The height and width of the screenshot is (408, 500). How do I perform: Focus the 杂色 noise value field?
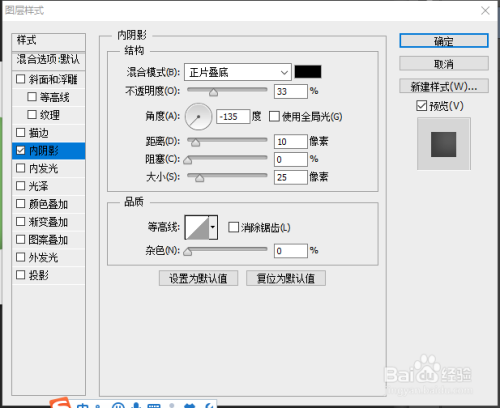tap(290, 251)
